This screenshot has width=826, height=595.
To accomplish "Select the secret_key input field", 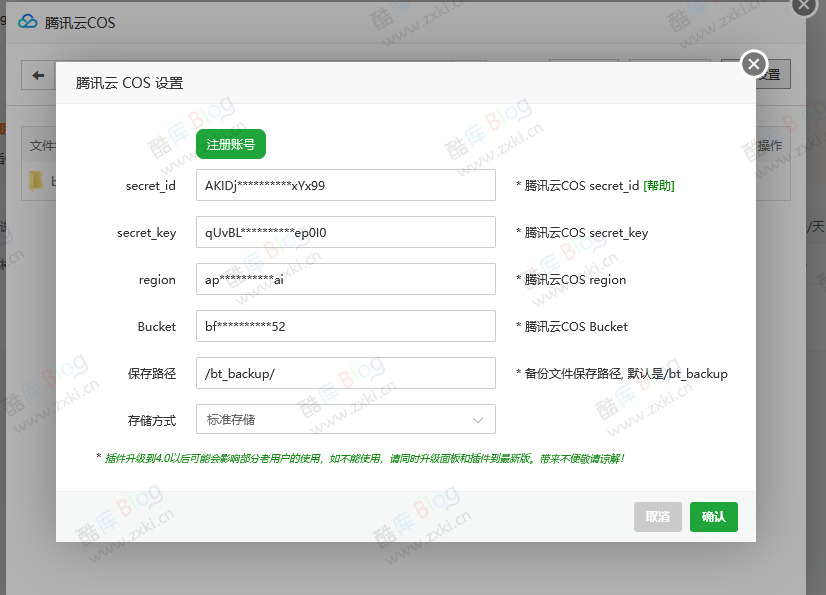I will pos(345,232).
